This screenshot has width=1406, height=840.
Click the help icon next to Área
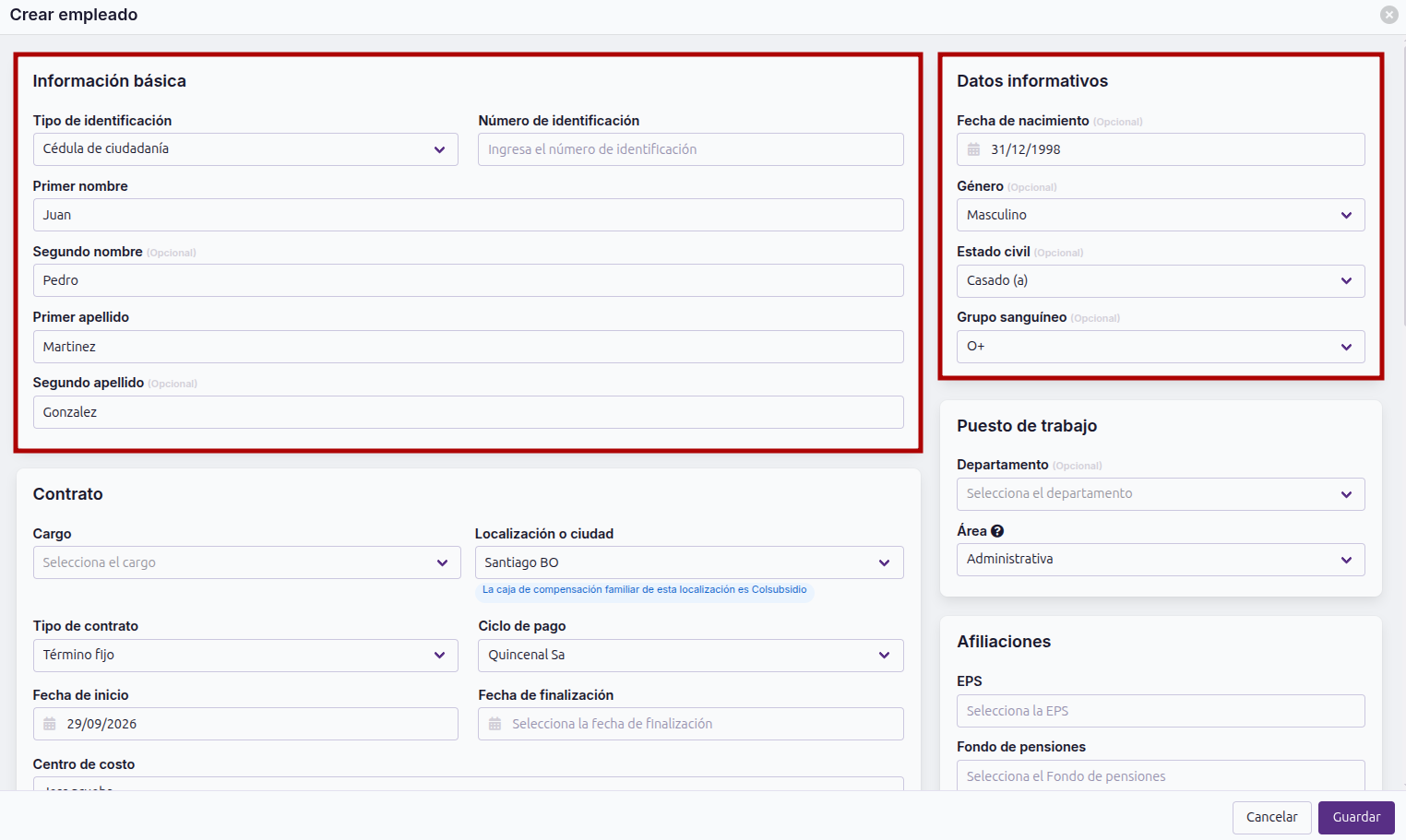[x=997, y=531]
